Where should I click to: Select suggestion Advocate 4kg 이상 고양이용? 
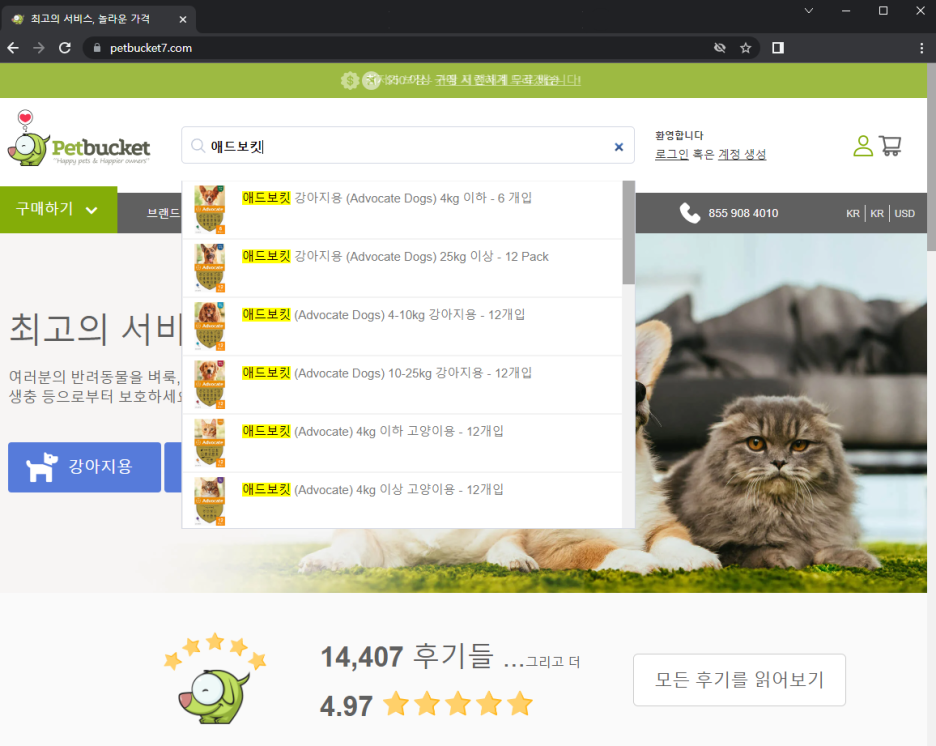pos(402,500)
